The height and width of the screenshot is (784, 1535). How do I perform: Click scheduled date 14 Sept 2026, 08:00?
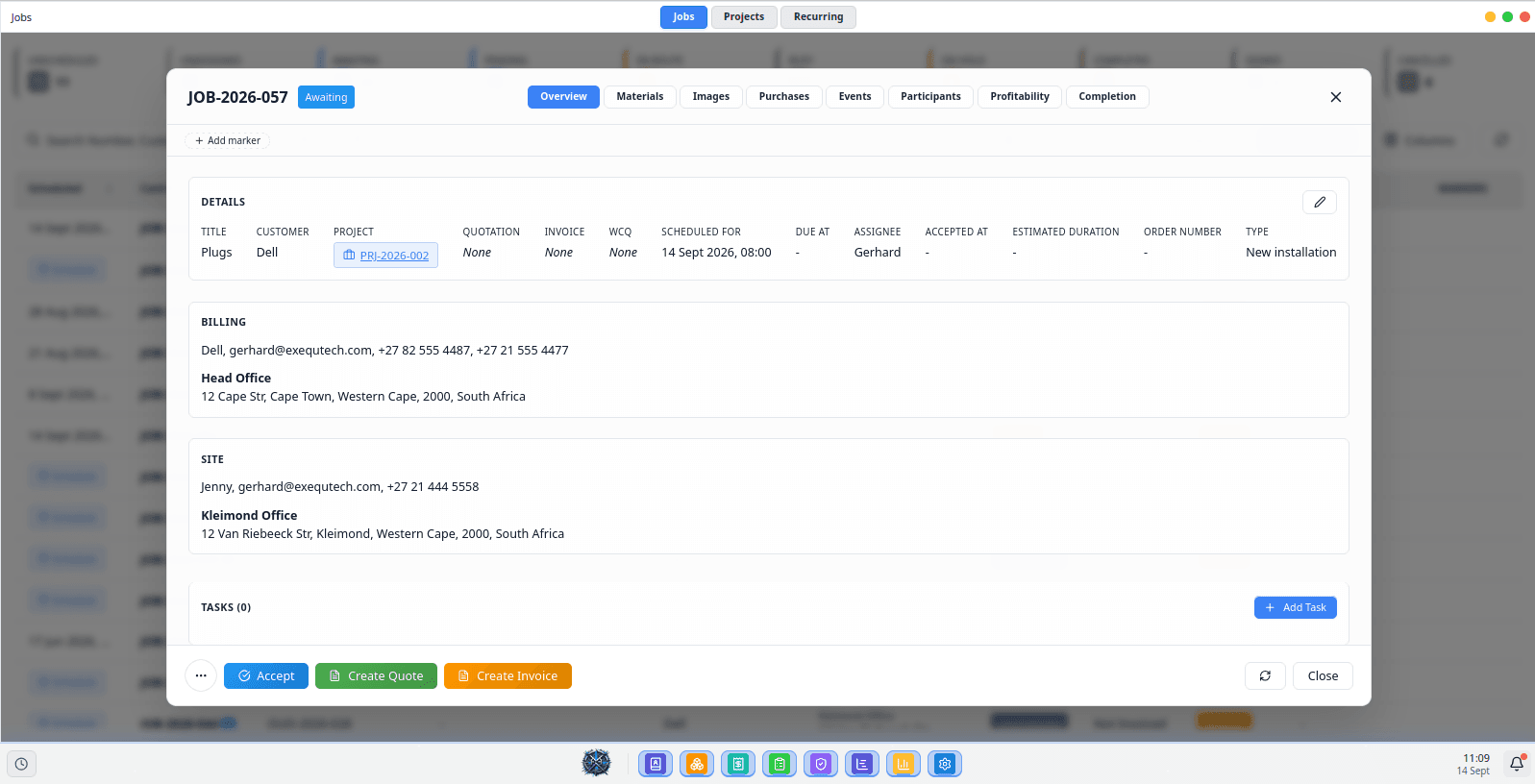click(x=716, y=253)
